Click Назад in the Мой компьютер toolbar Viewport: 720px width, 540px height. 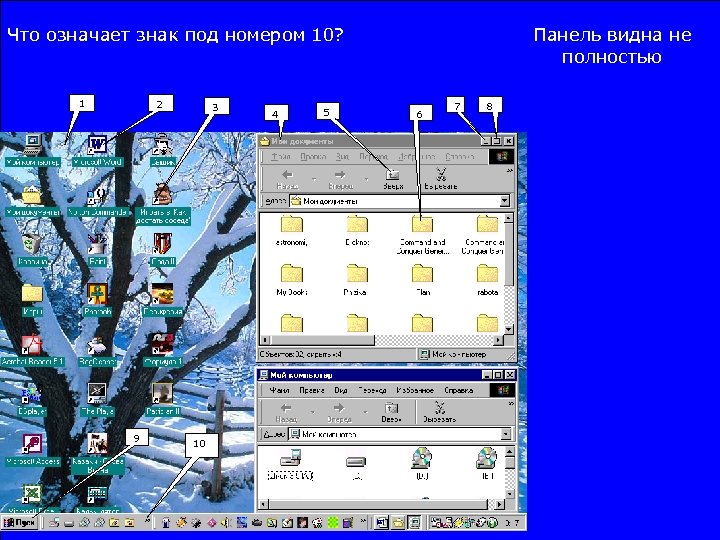click(287, 412)
